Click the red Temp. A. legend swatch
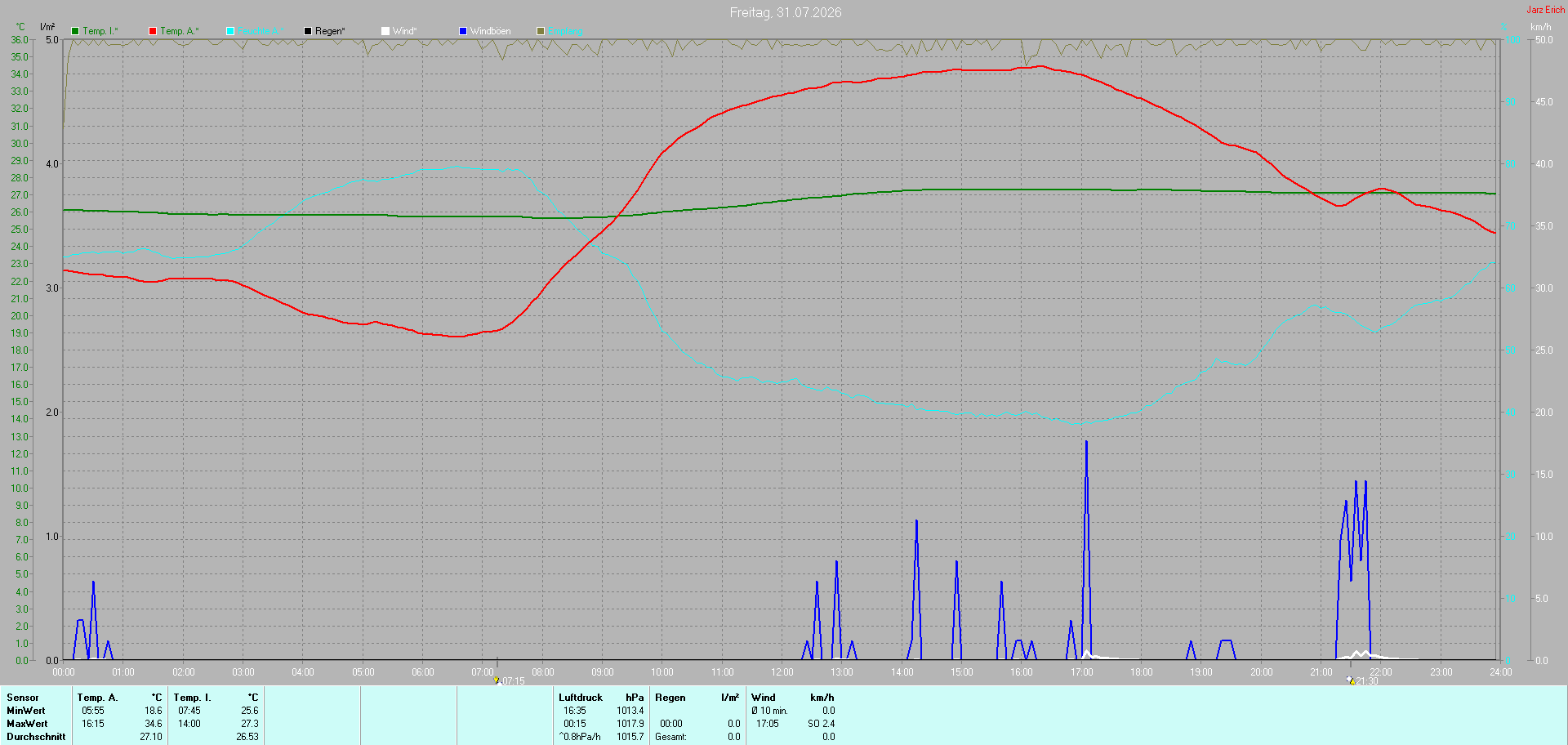Image resolution: width=1568 pixels, height=745 pixels. [x=153, y=31]
